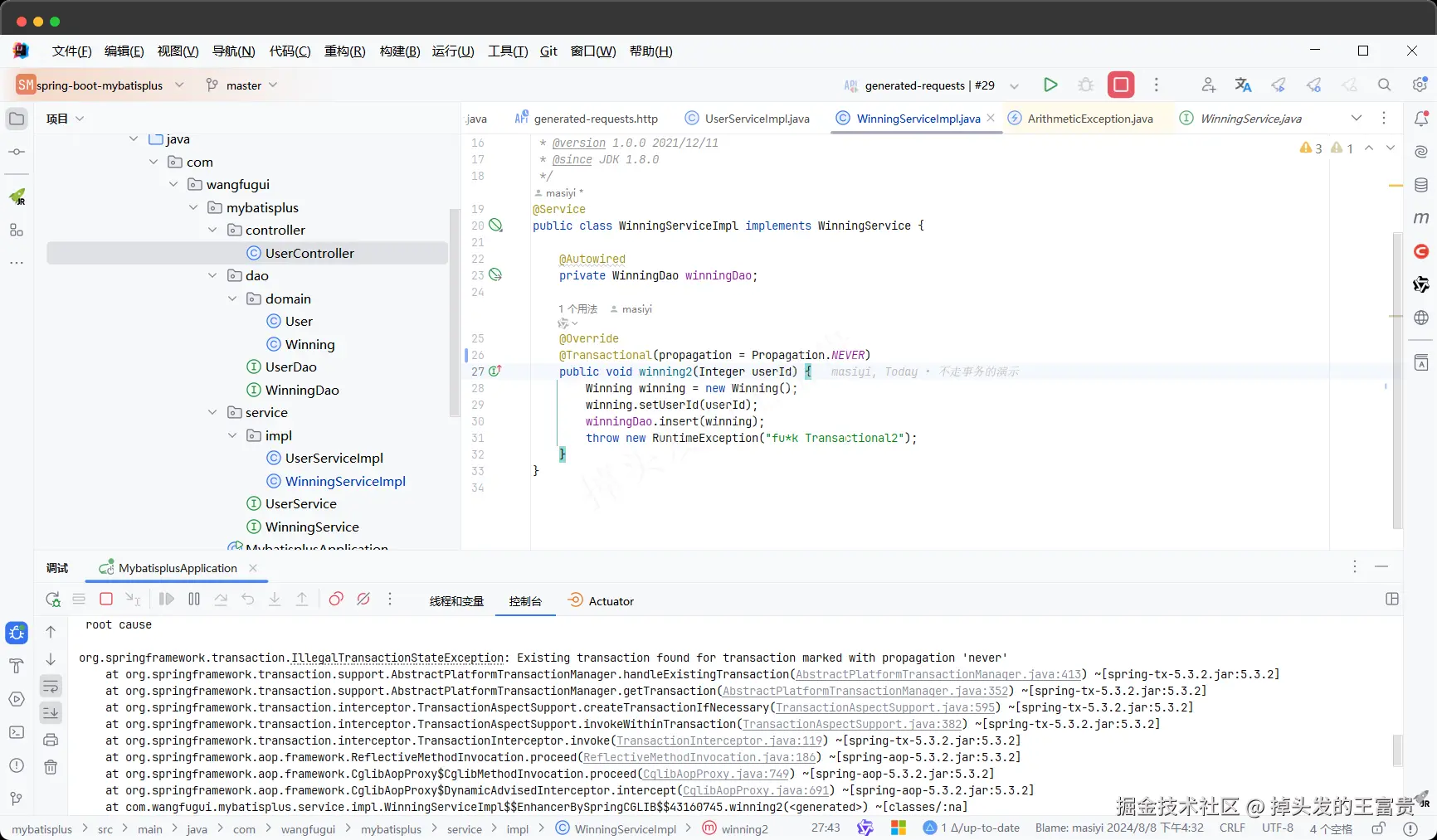Click the project tree vertical scrollbar
The height and width of the screenshot is (840, 1437).
tap(454, 313)
